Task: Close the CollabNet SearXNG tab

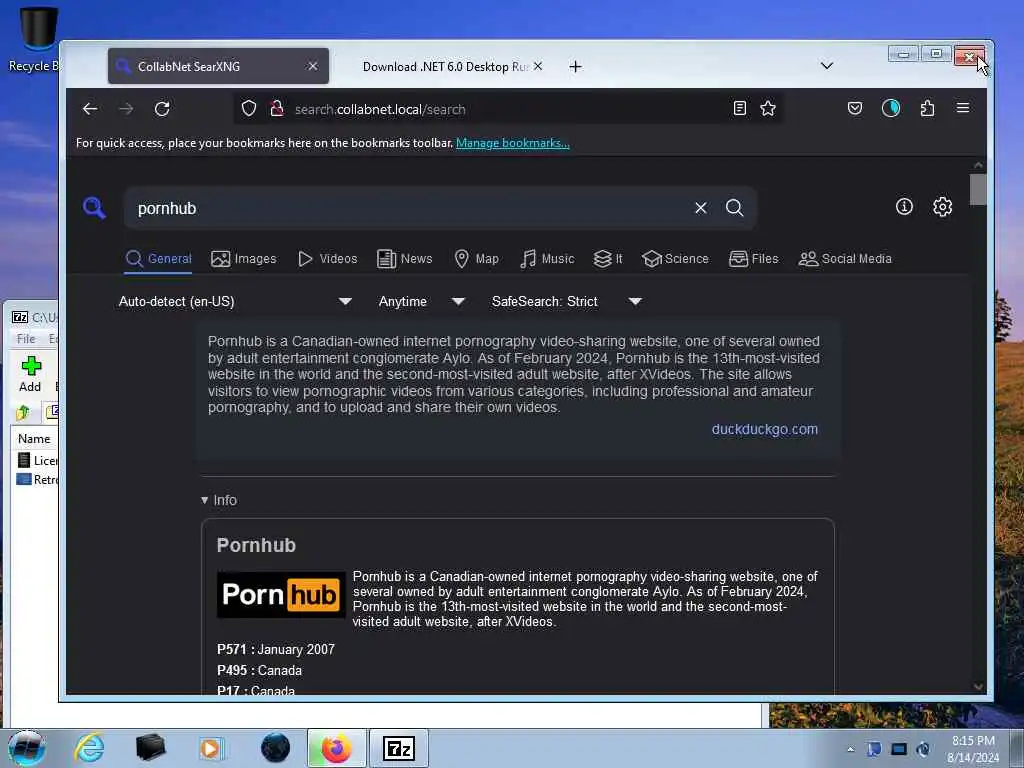Action: click(x=313, y=66)
